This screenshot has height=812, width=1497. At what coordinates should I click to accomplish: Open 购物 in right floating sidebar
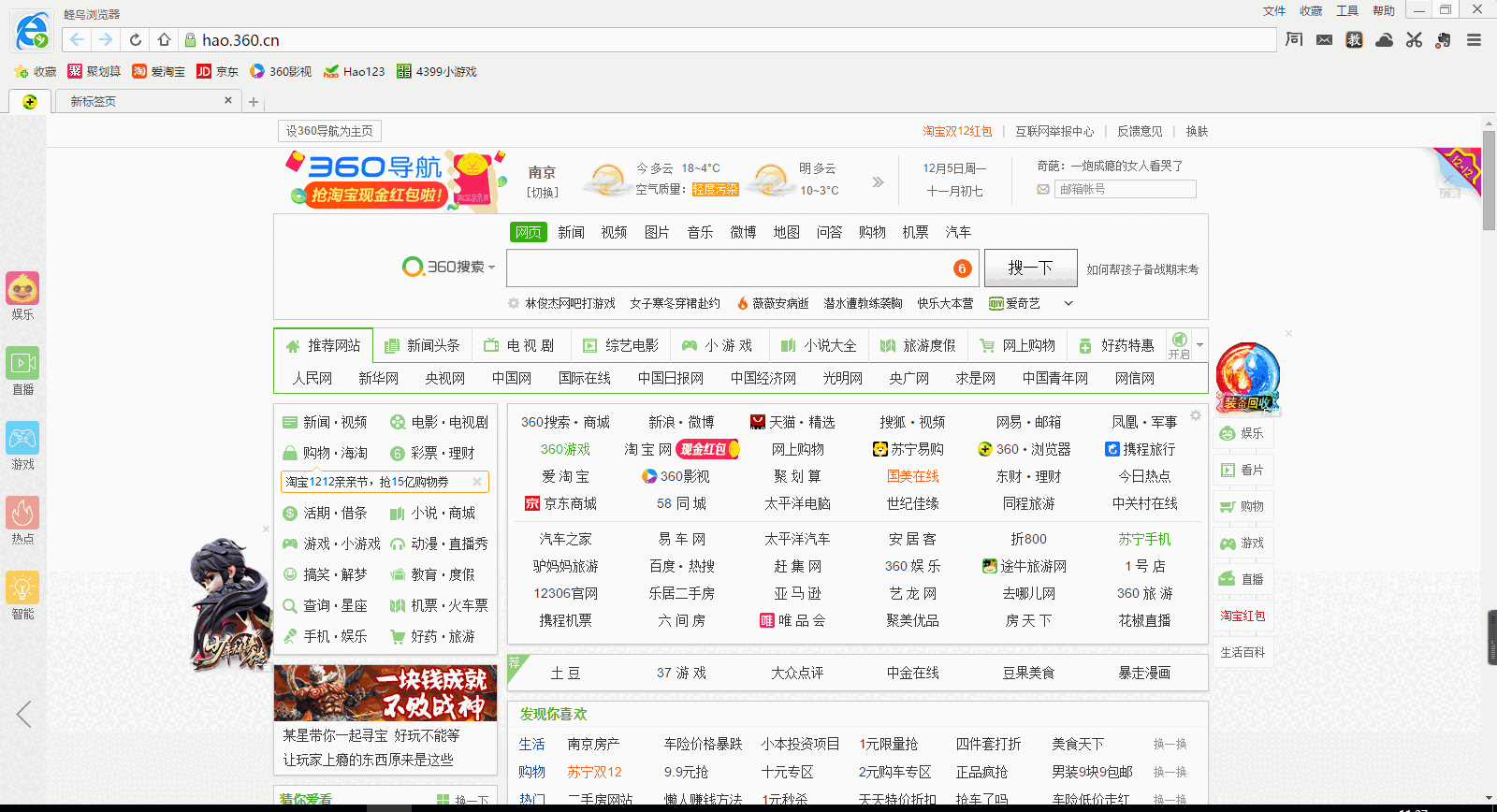(x=1243, y=506)
